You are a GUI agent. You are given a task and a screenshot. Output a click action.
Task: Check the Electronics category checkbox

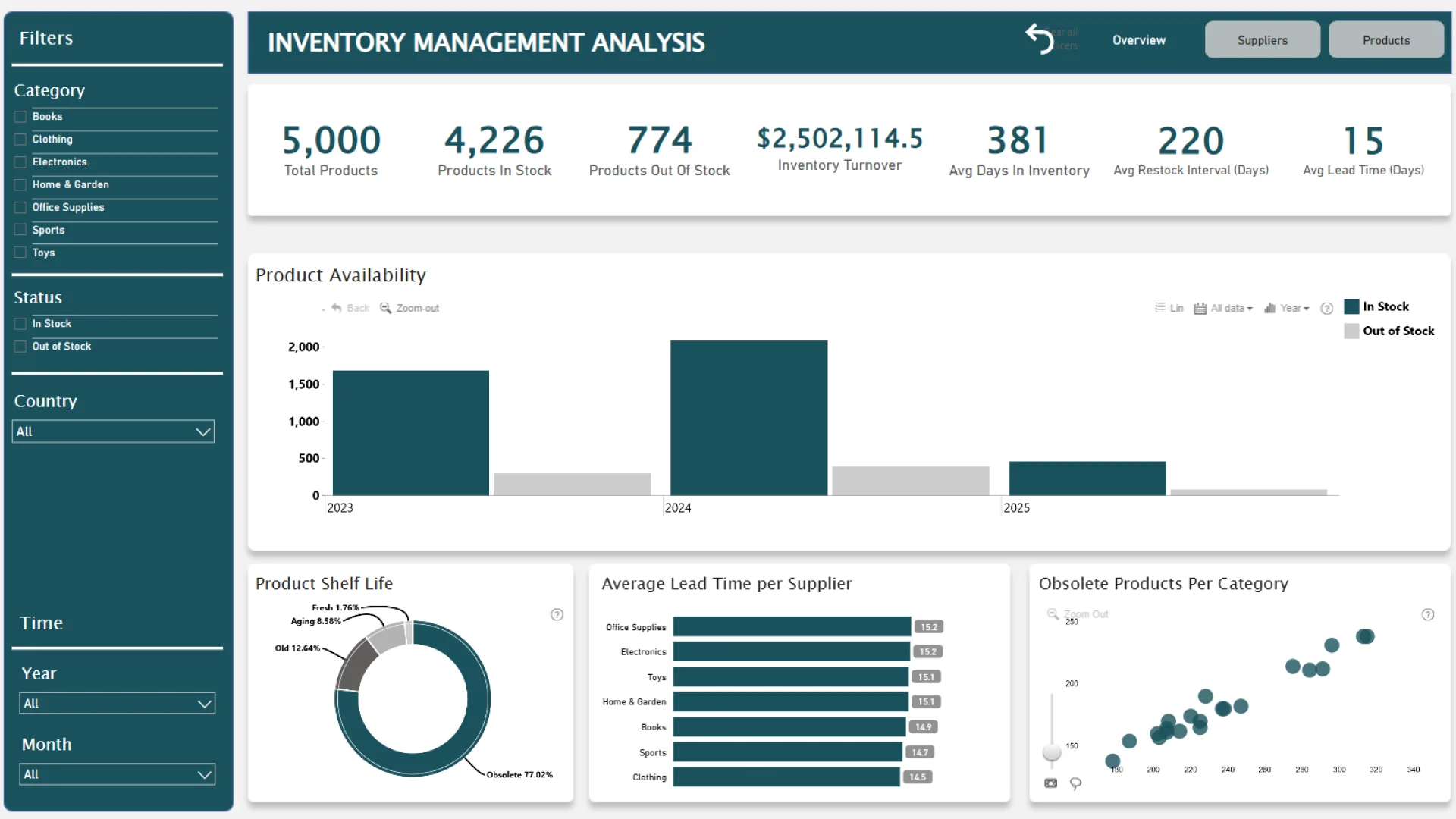tap(20, 162)
